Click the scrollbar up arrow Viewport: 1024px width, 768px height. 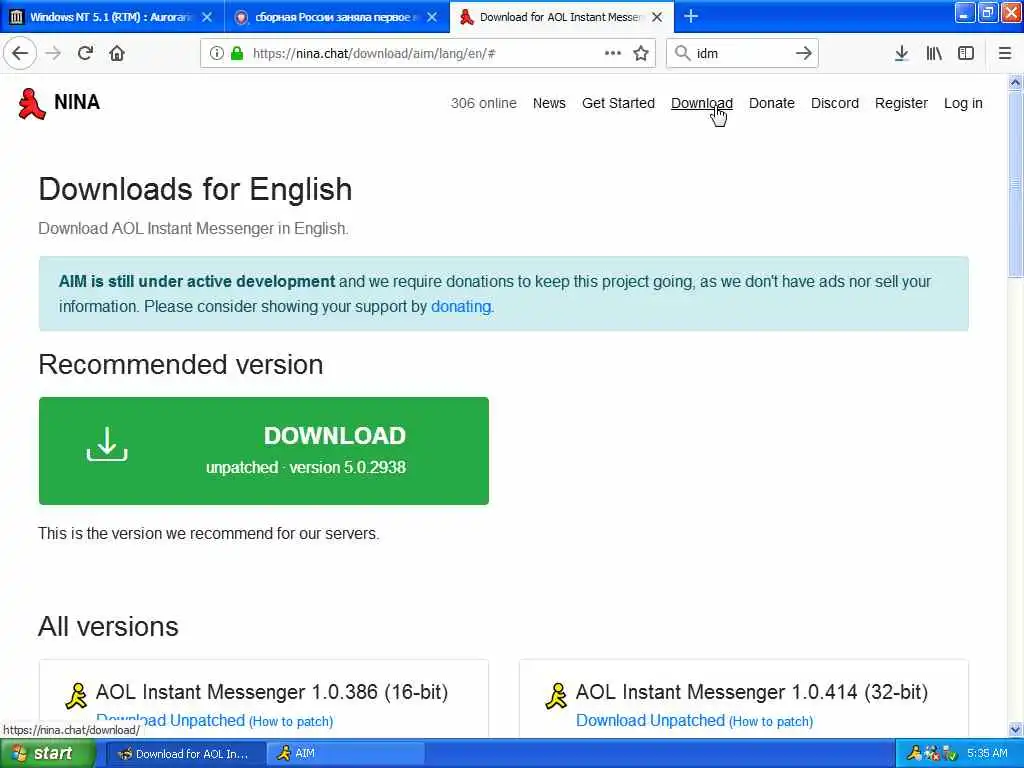coord(1015,83)
